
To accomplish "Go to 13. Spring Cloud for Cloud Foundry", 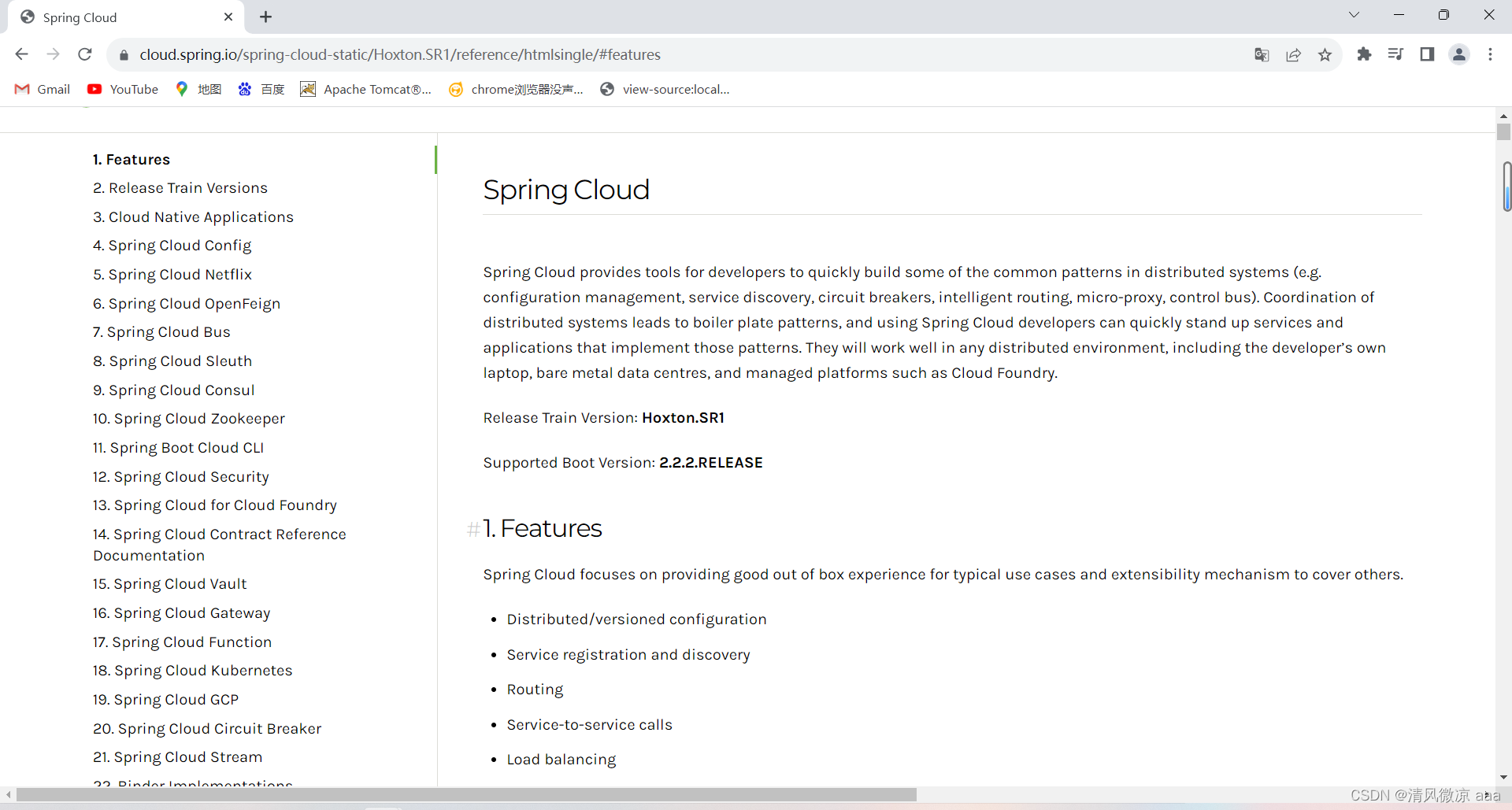I will coord(215,505).
